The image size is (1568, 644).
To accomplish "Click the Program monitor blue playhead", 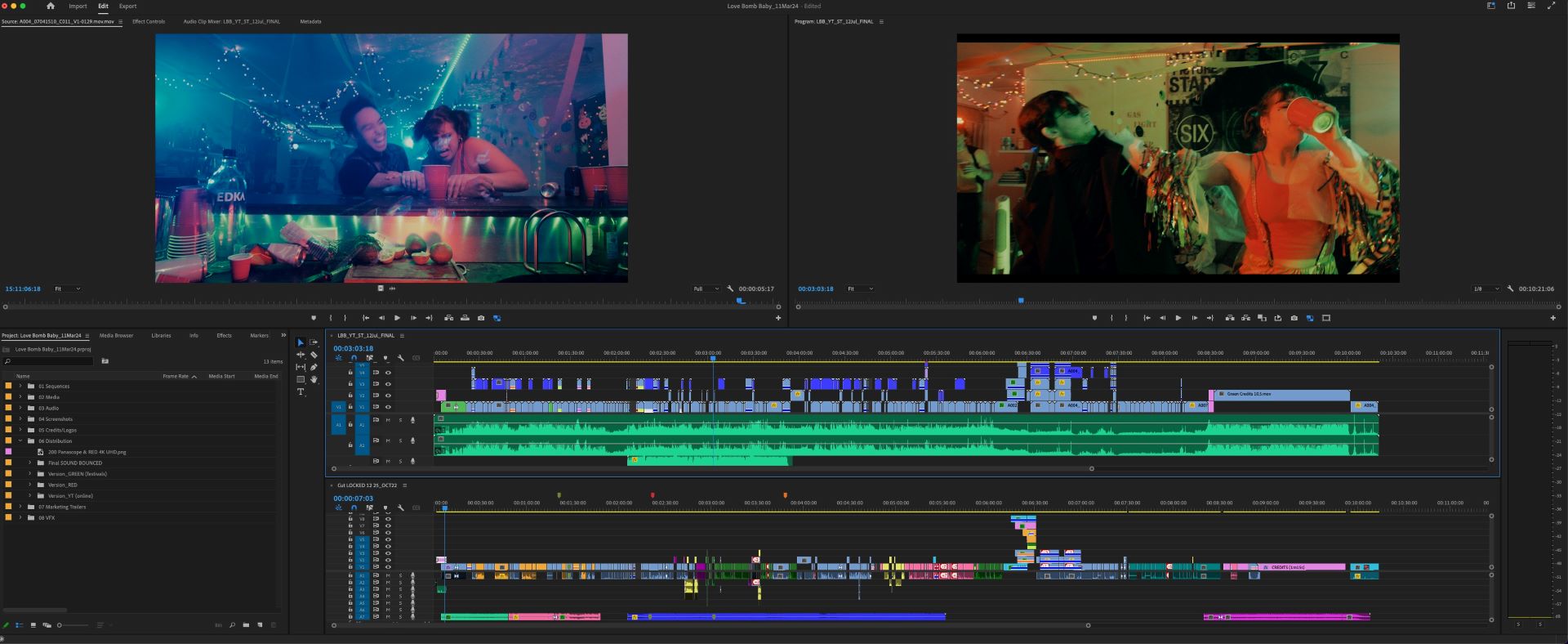I will coord(1020,301).
